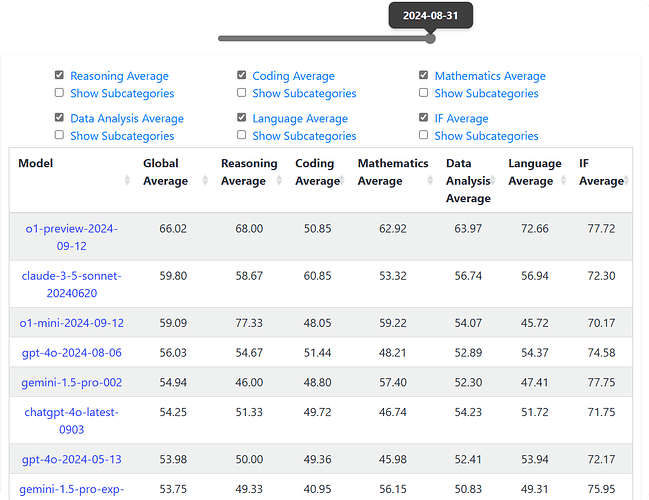Click the Model column header text
649x500 pixels.
(x=36, y=163)
